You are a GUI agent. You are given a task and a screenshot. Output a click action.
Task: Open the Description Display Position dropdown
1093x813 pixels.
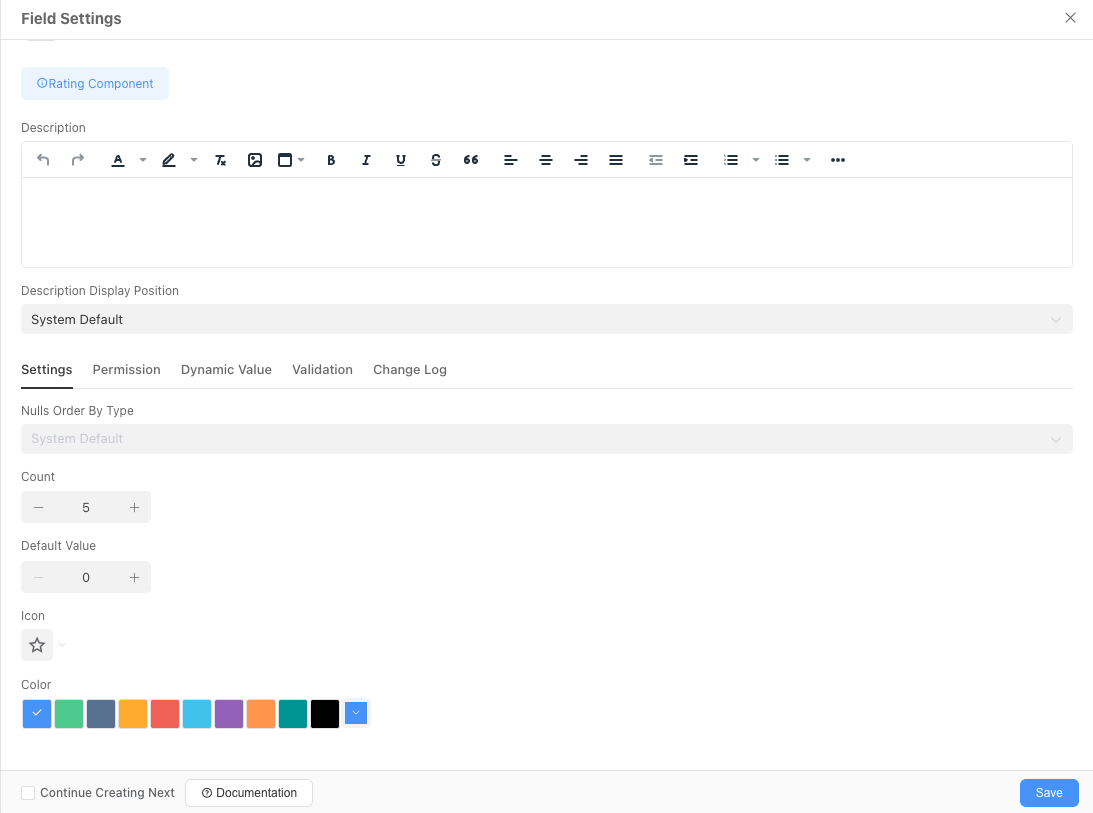546,320
